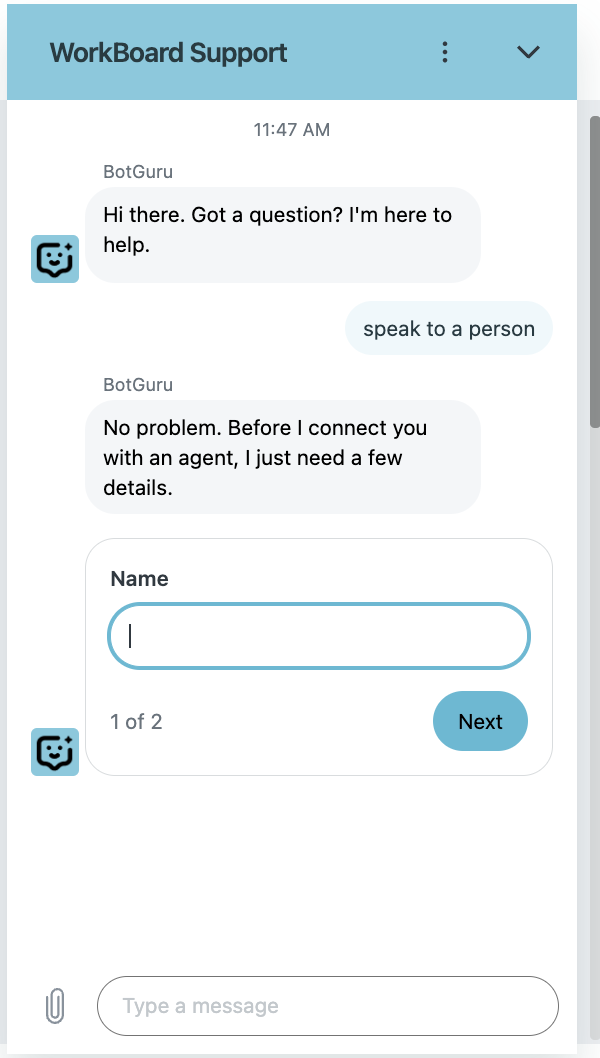The width and height of the screenshot is (600, 1058).
Task: Collapse the chat with the header chevron
Action: tap(528, 53)
